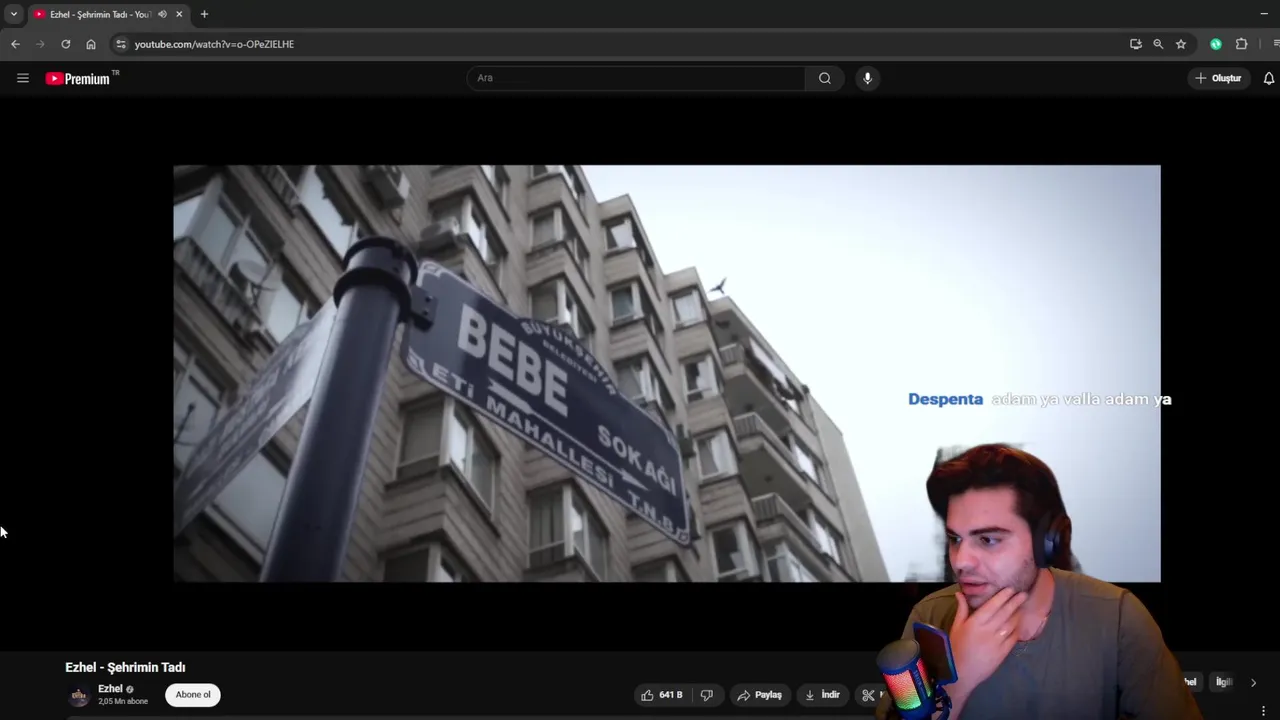Select the İlgili filter chip

click(x=1224, y=682)
